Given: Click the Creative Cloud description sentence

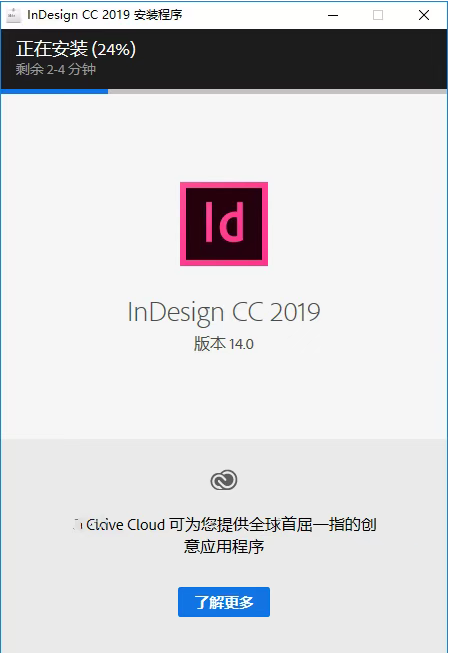Looking at the screenshot, I should [224, 535].
